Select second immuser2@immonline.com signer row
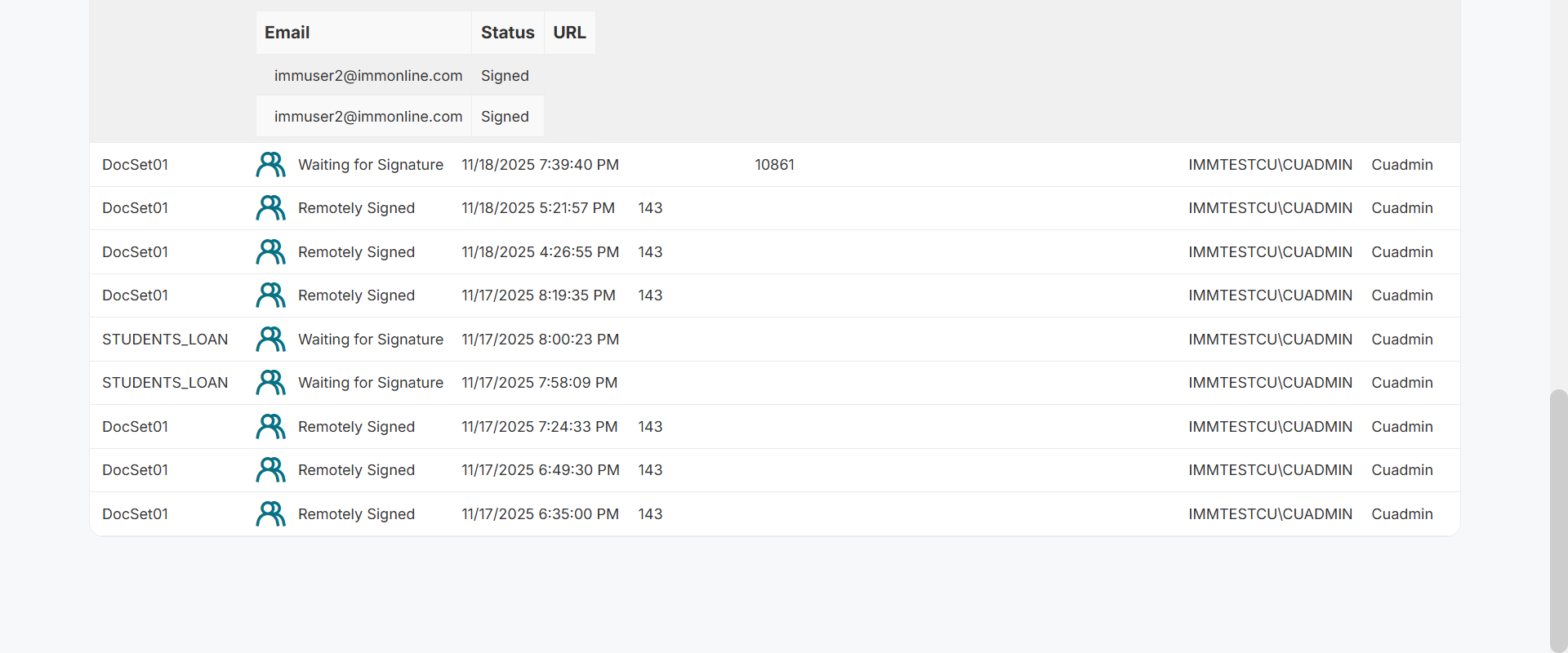The width and height of the screenshot is (1568, 653). [368, 117]
